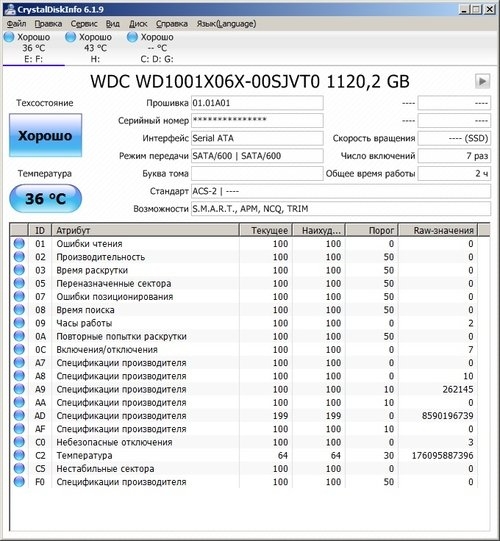Click the Серийный номер field
The image size is (500, 541).
257,120
